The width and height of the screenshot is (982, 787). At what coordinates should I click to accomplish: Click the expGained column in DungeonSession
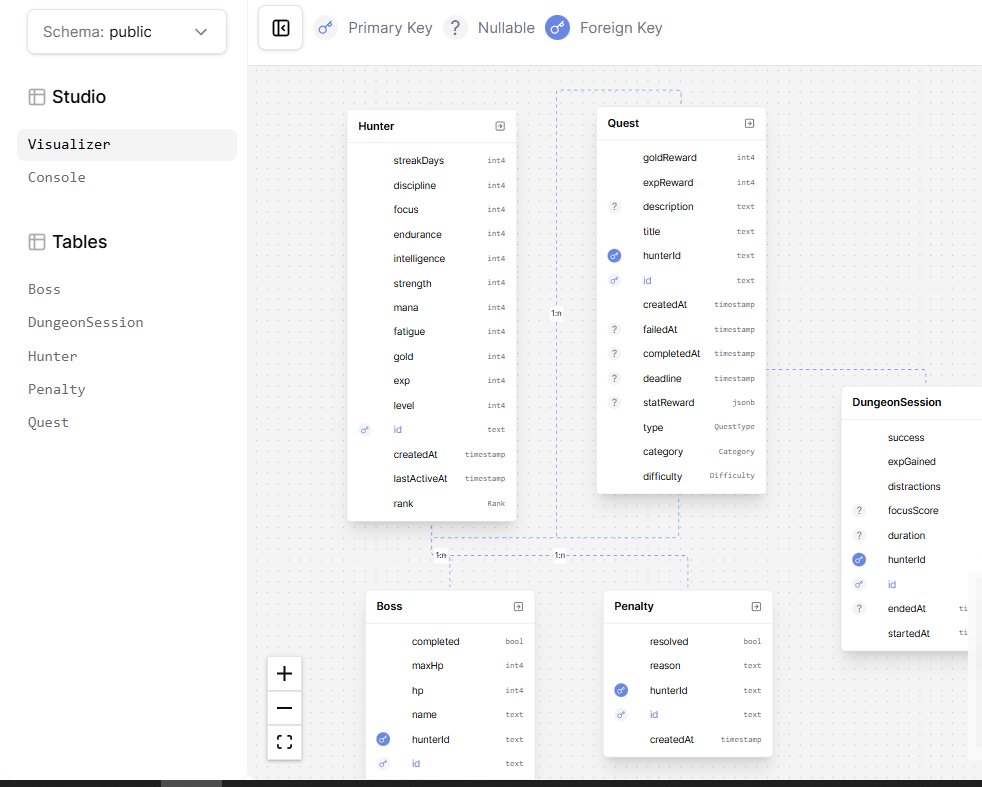[911, 462]
